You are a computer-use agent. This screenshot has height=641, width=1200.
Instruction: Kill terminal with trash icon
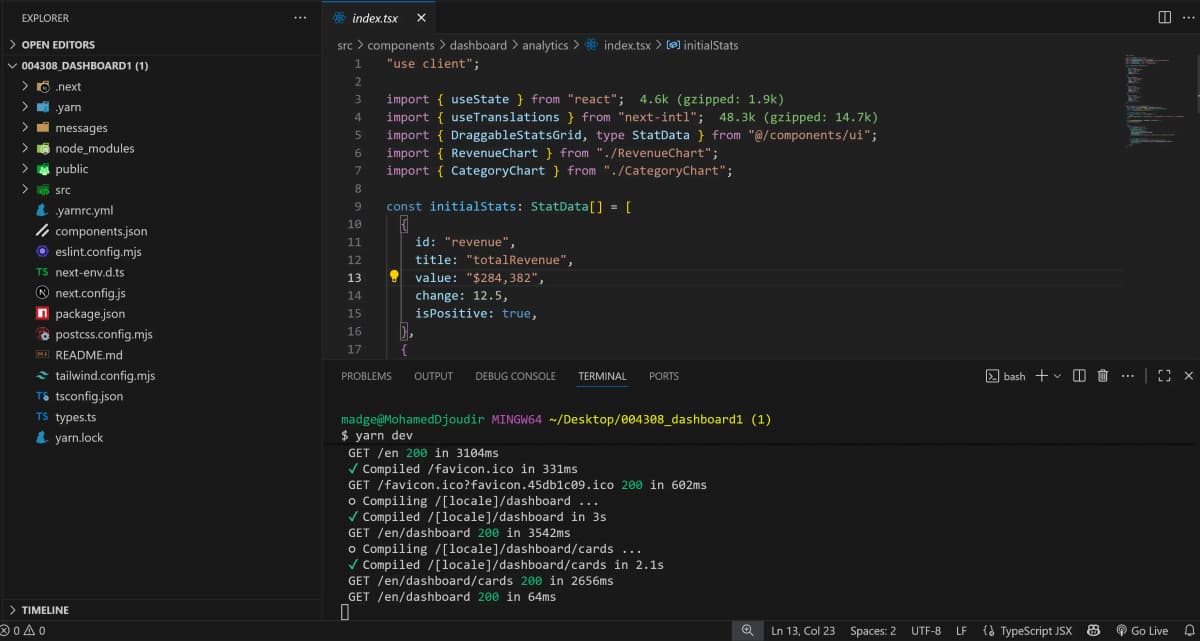[x=1103, y=376]
